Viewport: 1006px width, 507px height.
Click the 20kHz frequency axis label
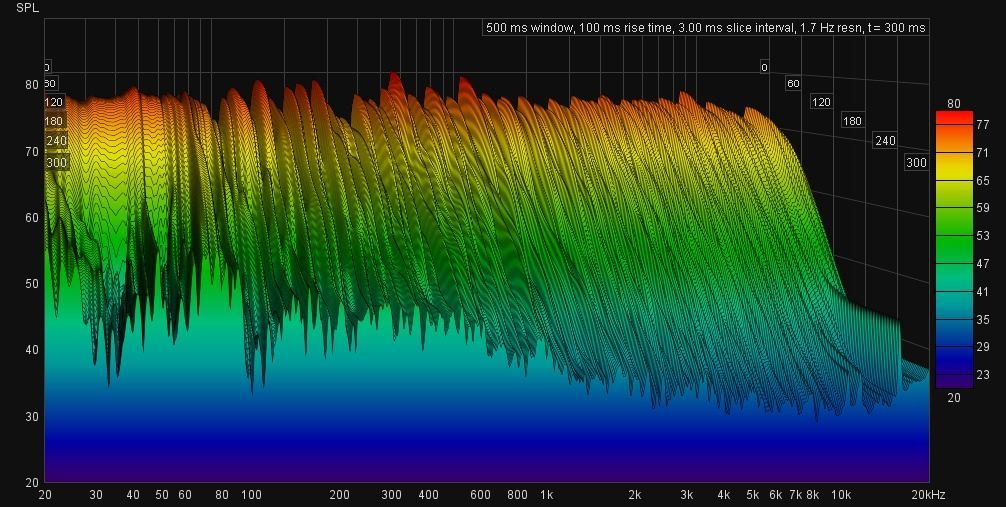(928, 495)
